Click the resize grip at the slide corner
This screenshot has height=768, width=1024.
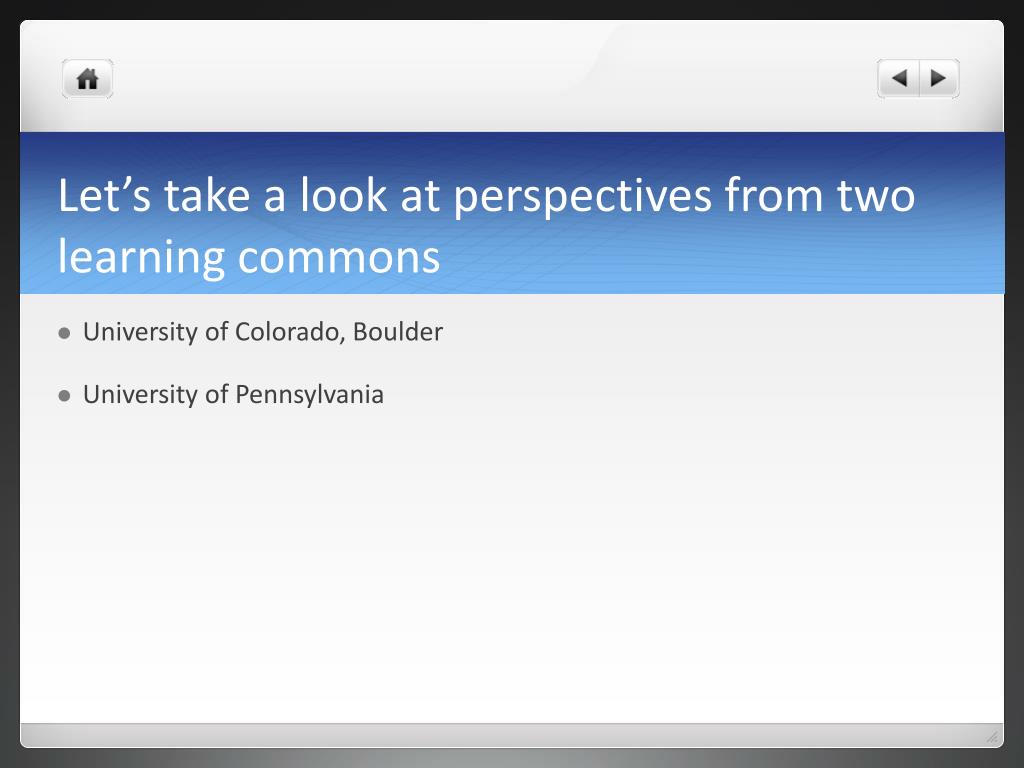point(992,737)
